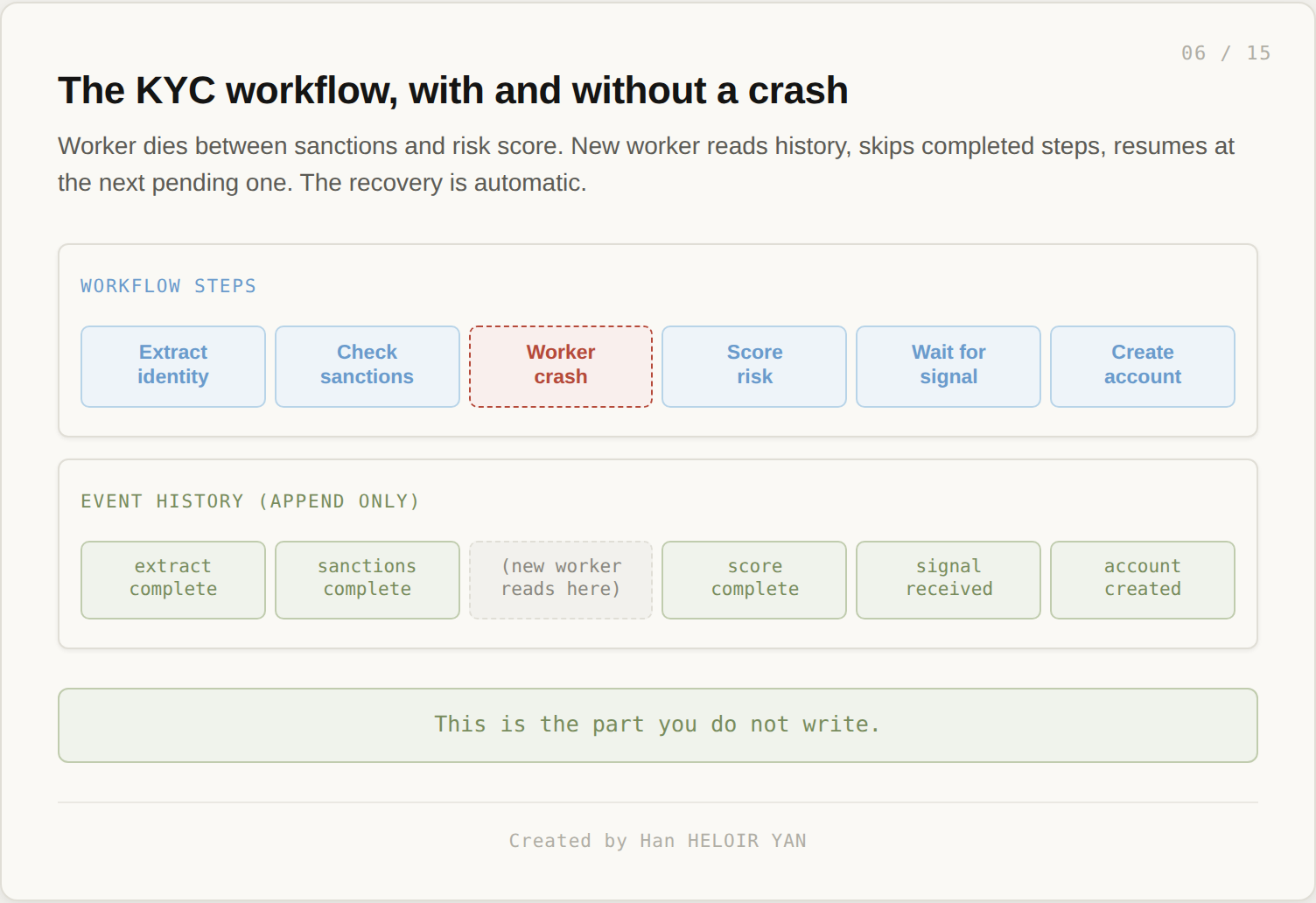Click the dashed Worker crash box
Viewport: 1316px width, 903px height.
(561, 366)
